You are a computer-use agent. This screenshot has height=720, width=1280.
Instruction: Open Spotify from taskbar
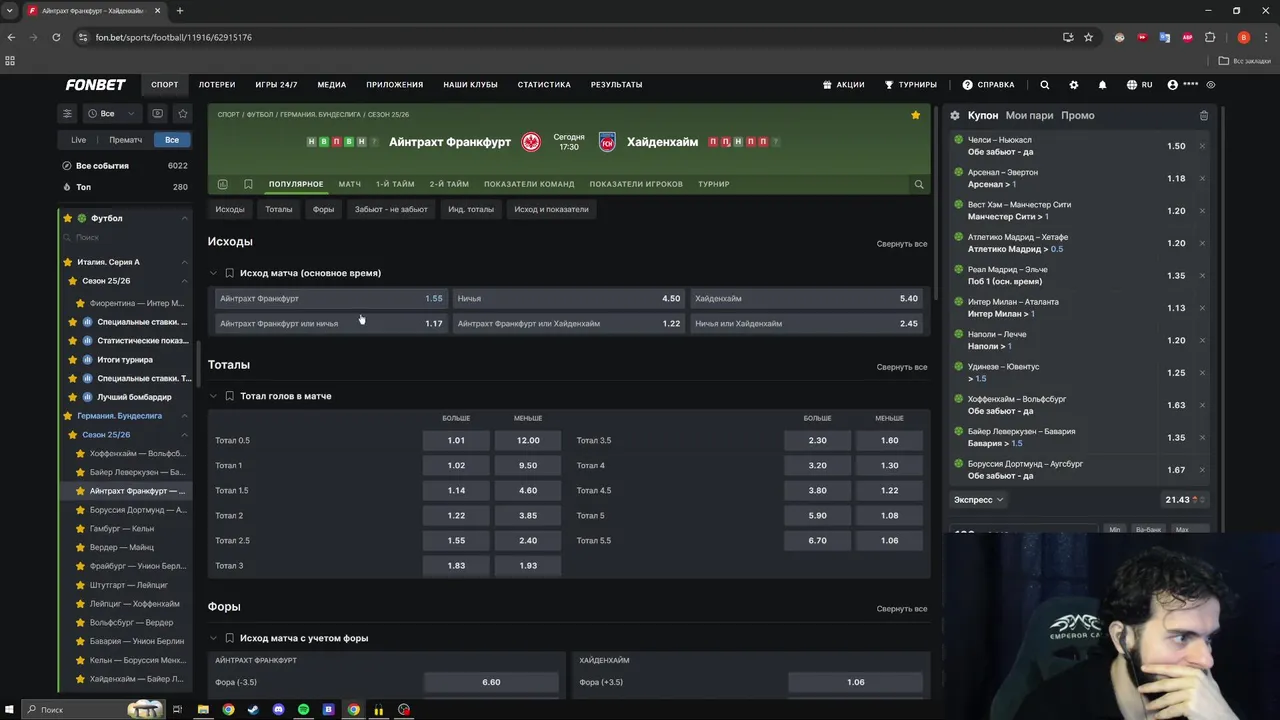pos(303,710)
